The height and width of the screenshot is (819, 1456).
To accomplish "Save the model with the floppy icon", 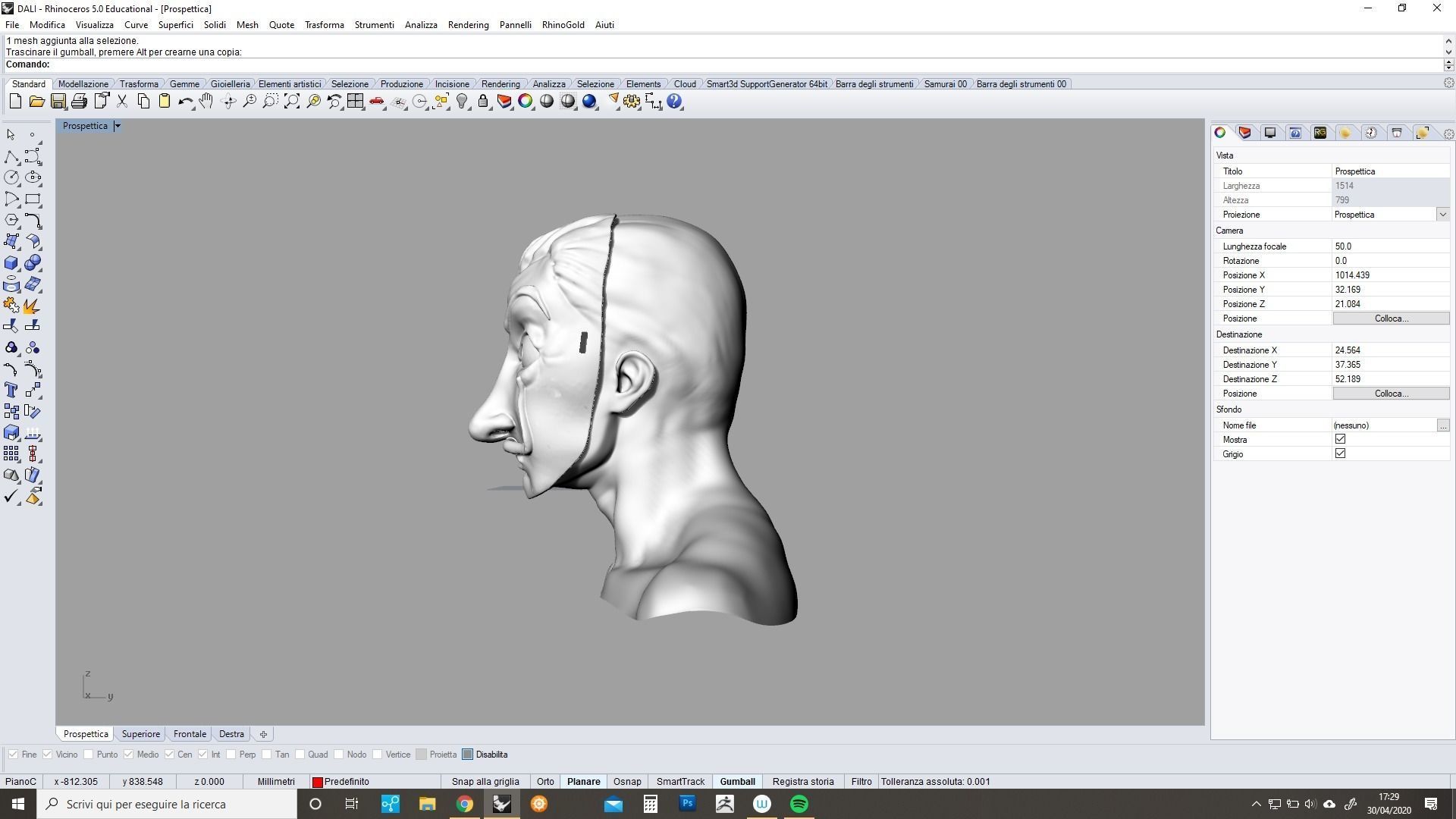I will click(x=58, y=102).
